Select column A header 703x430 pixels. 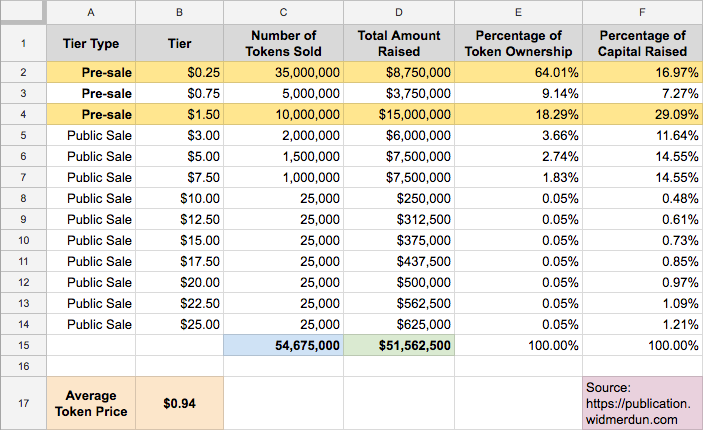[91, 13]
